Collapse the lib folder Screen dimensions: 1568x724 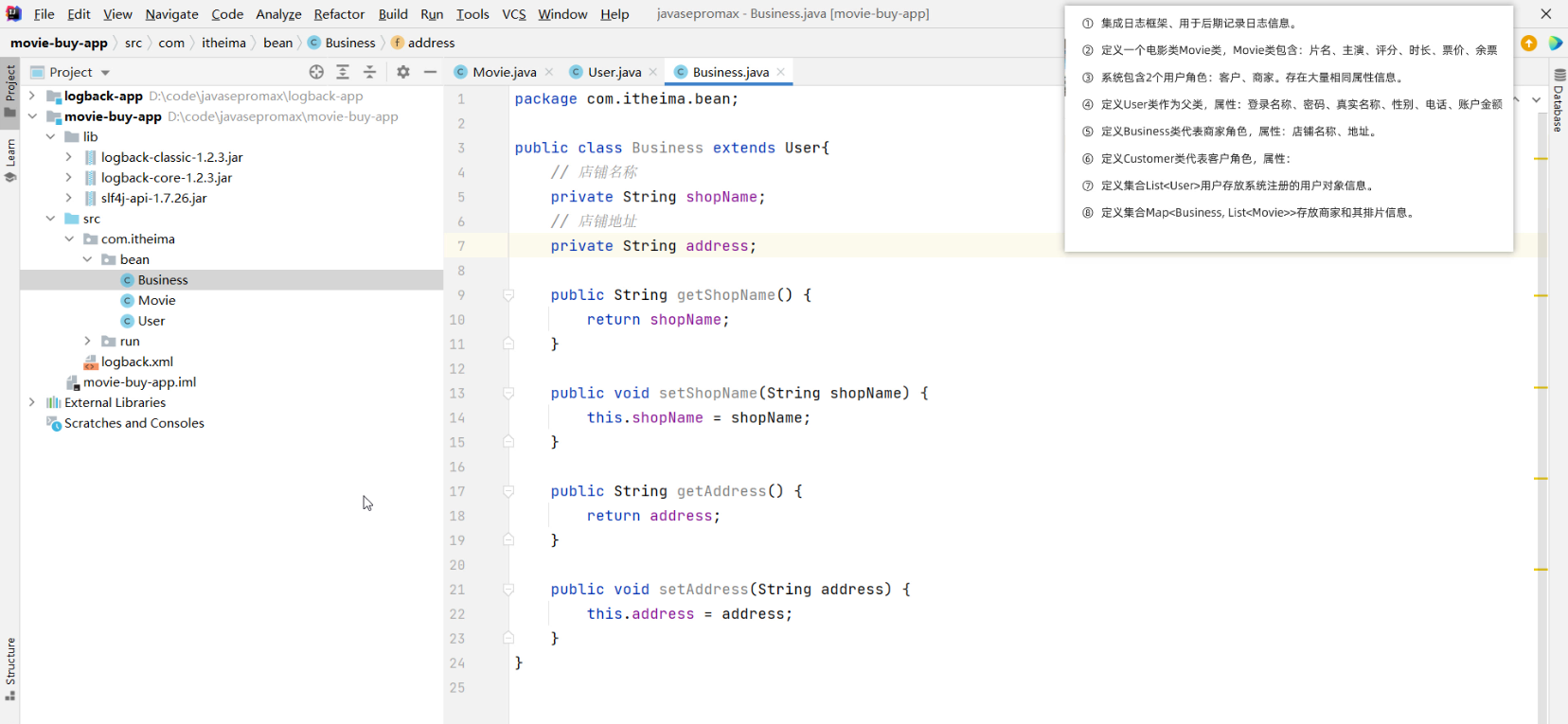[50, 136]
